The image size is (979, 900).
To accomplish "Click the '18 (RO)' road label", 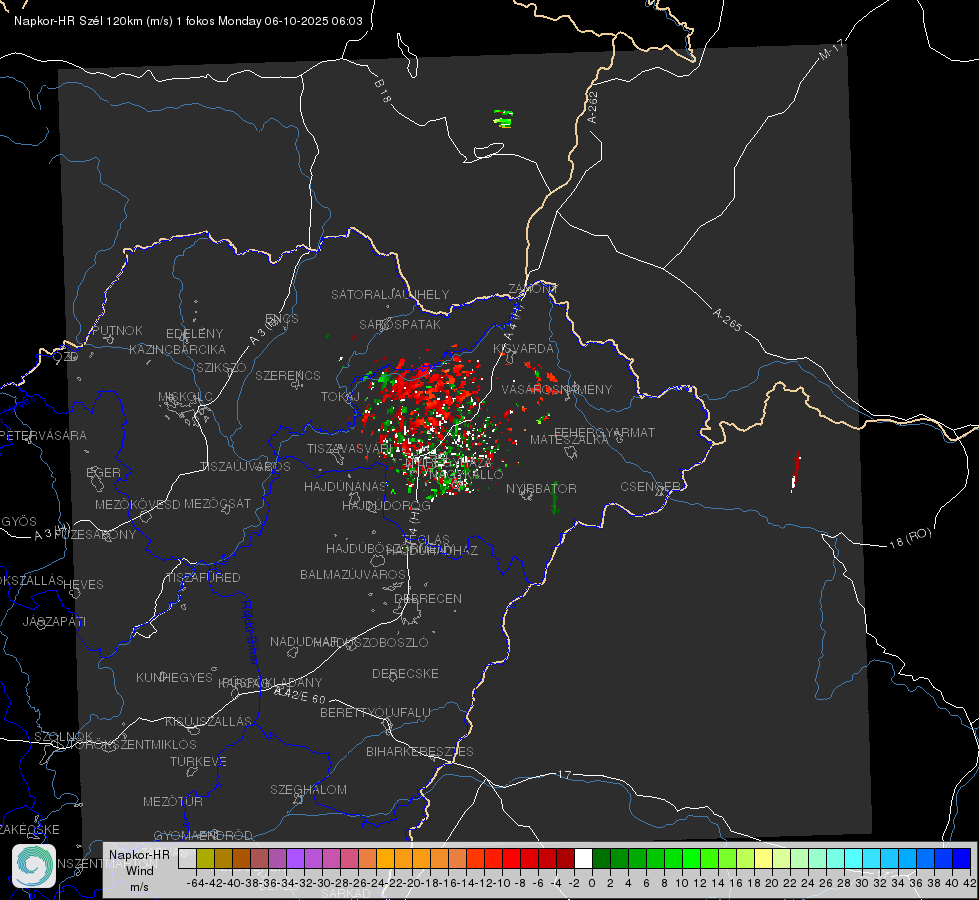I will [x=910, y=538].
